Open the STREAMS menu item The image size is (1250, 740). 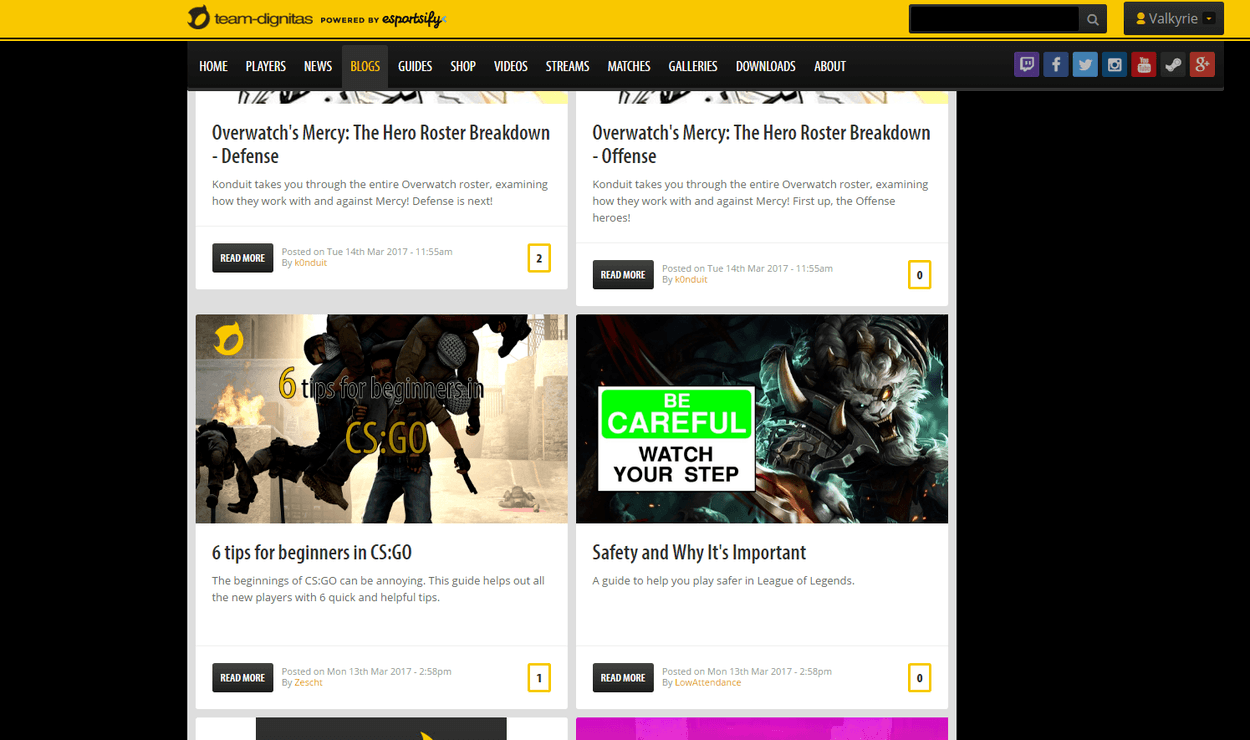pos(568,66)
